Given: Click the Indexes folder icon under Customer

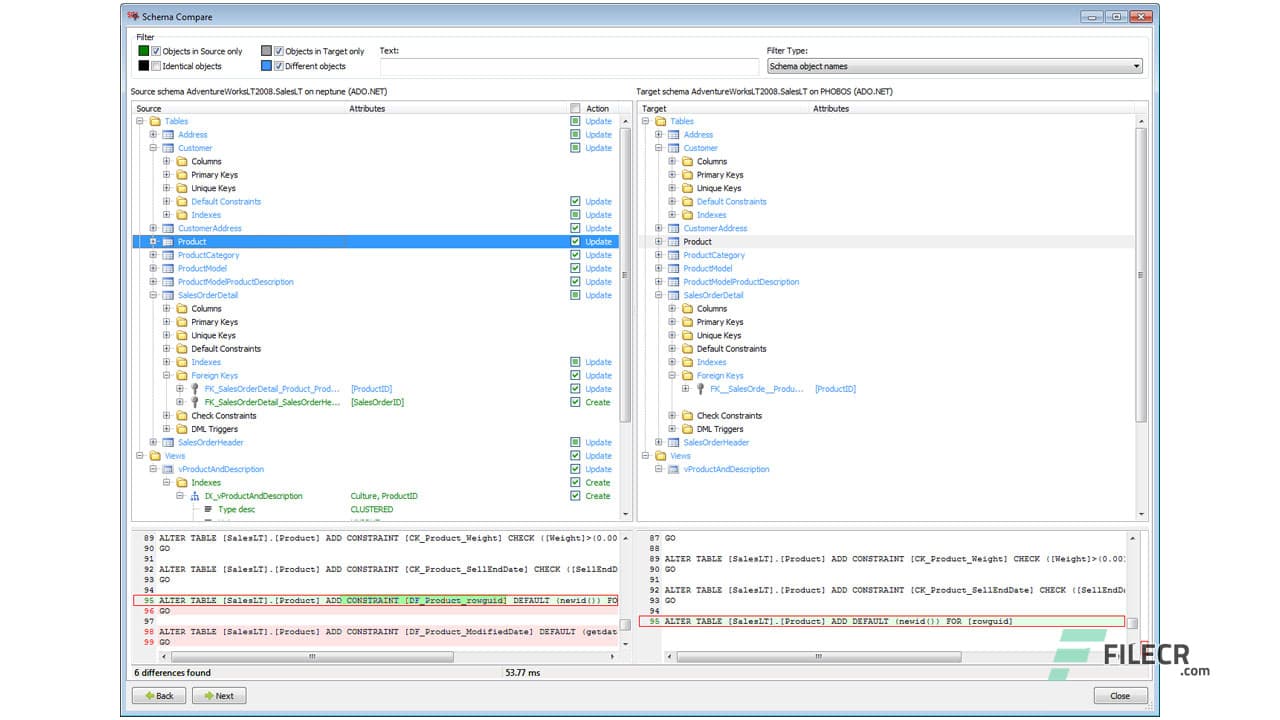Looking at the screenshot, I should [x=181, y=214].
